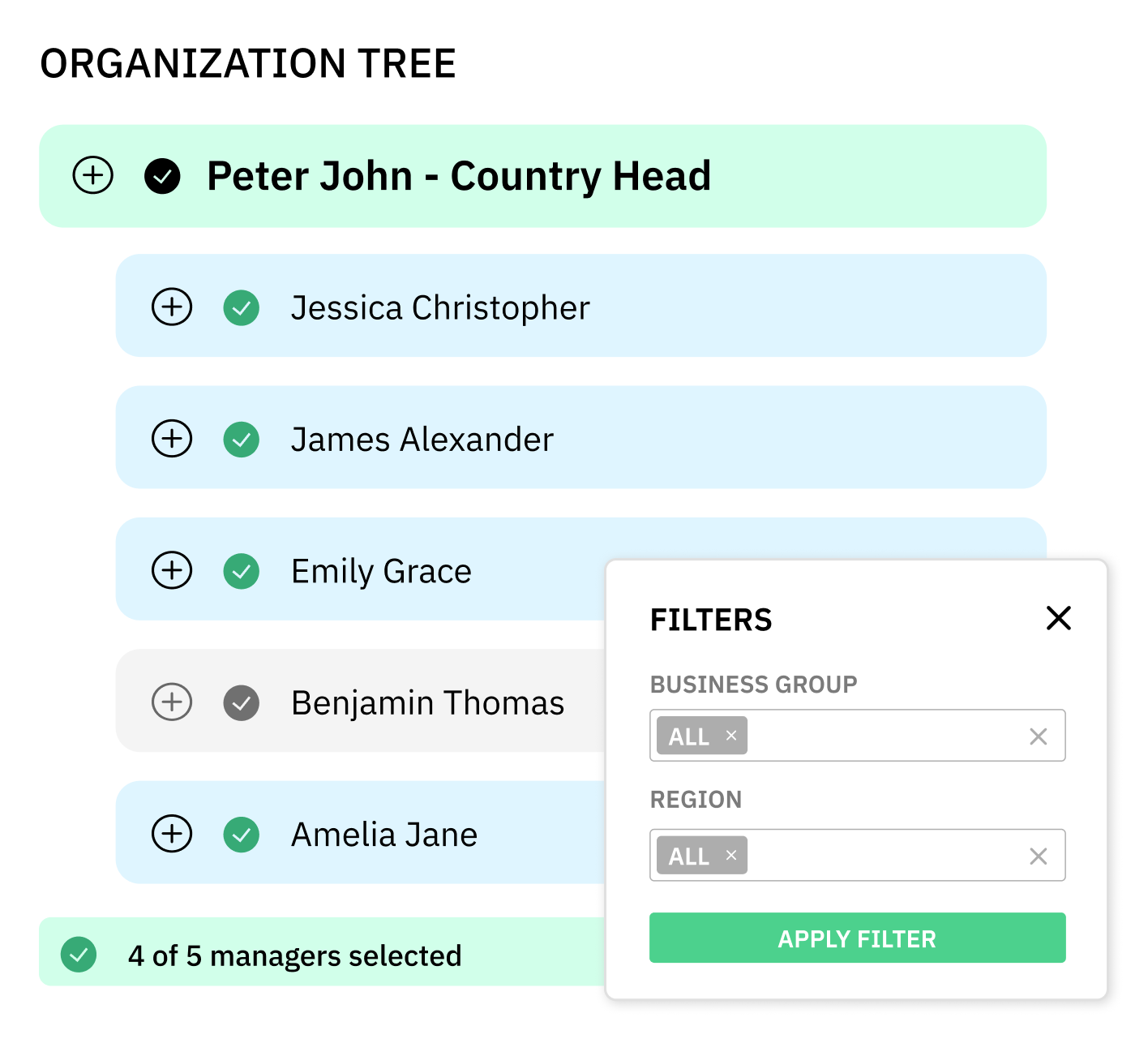The image size is (1148, 1039).
Task: Select the Emily Grace row
Action: pos(381,571)
